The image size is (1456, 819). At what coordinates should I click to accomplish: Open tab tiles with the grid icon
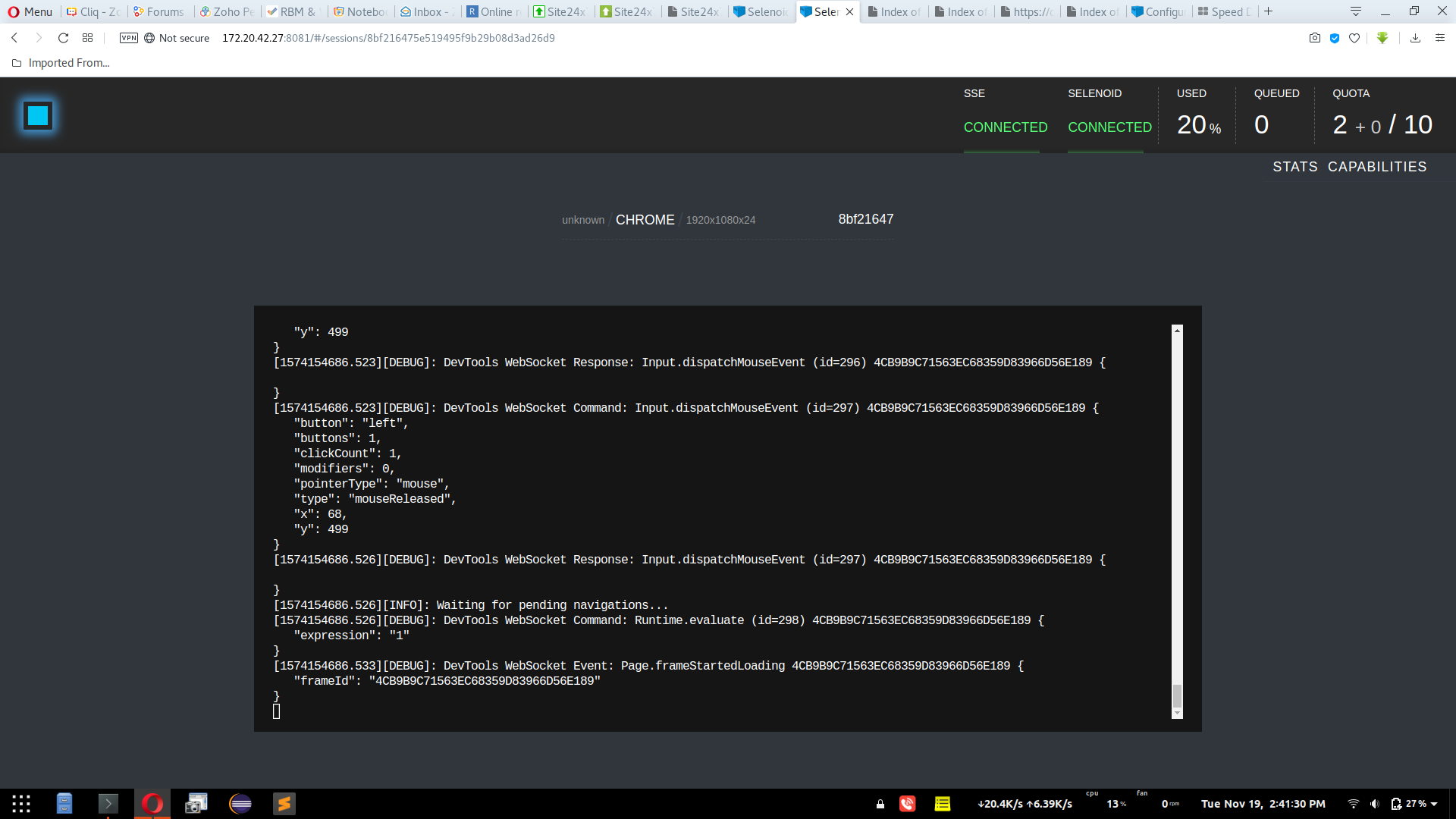87,38
